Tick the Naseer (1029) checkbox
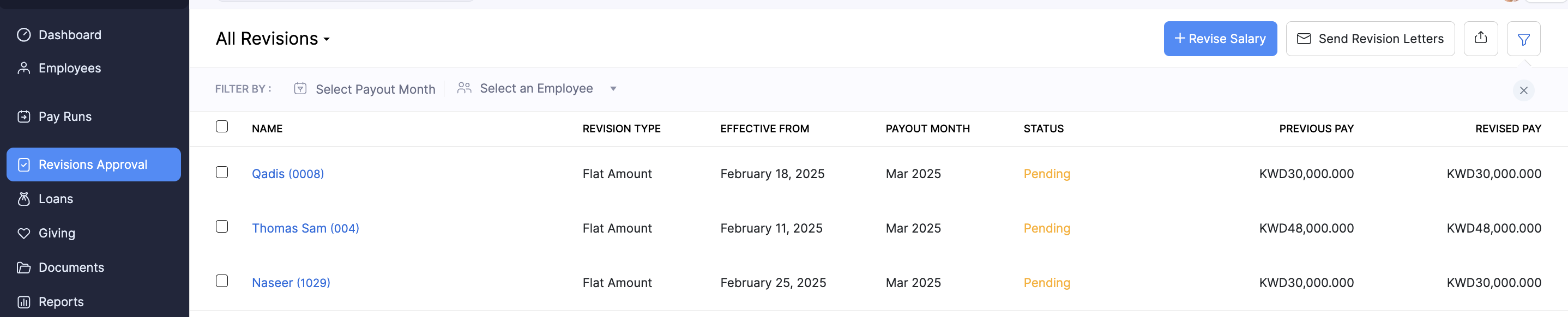 pyautogui.click(x=222, y=281)
